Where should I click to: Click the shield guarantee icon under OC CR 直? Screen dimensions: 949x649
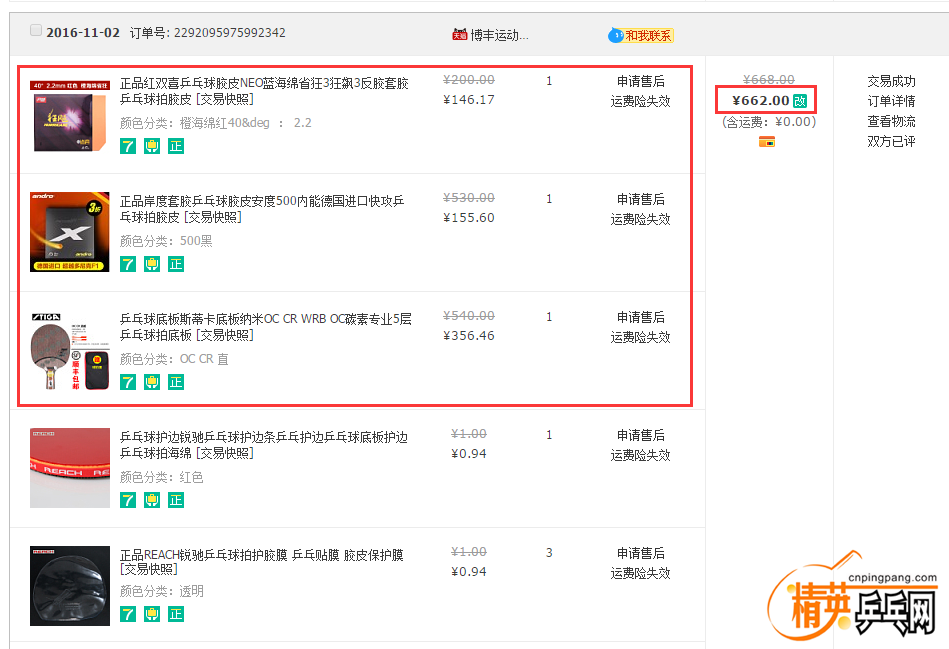[x=152, y=382]
